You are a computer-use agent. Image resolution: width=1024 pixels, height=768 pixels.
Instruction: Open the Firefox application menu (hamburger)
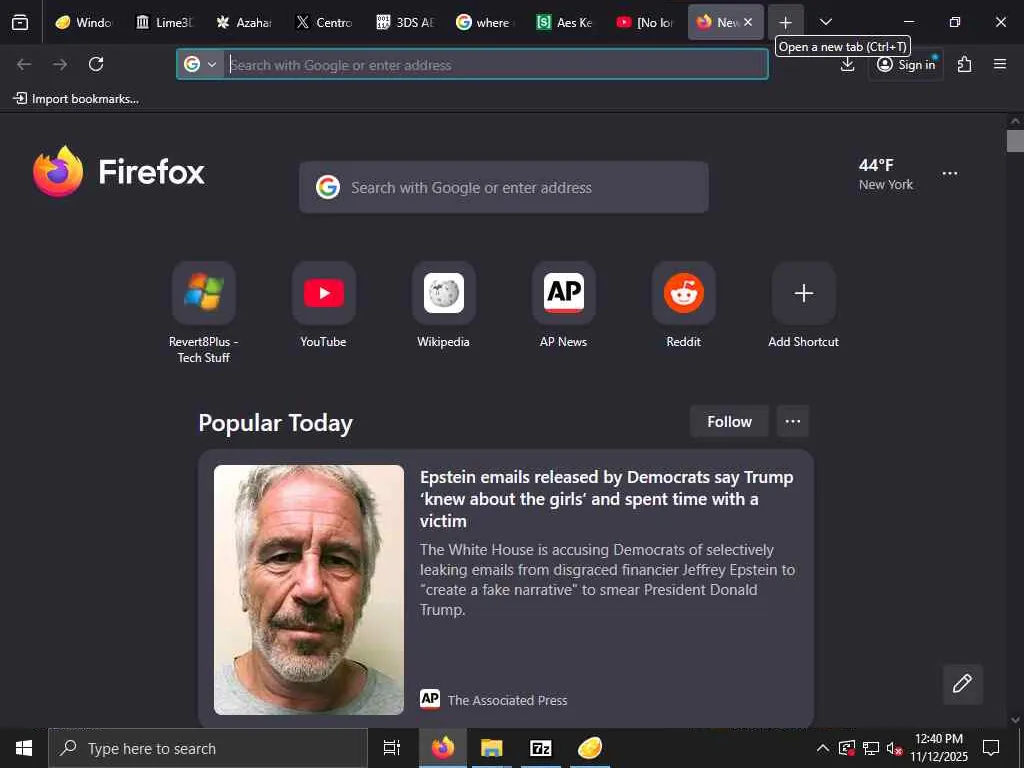[x=1000, y=64]
